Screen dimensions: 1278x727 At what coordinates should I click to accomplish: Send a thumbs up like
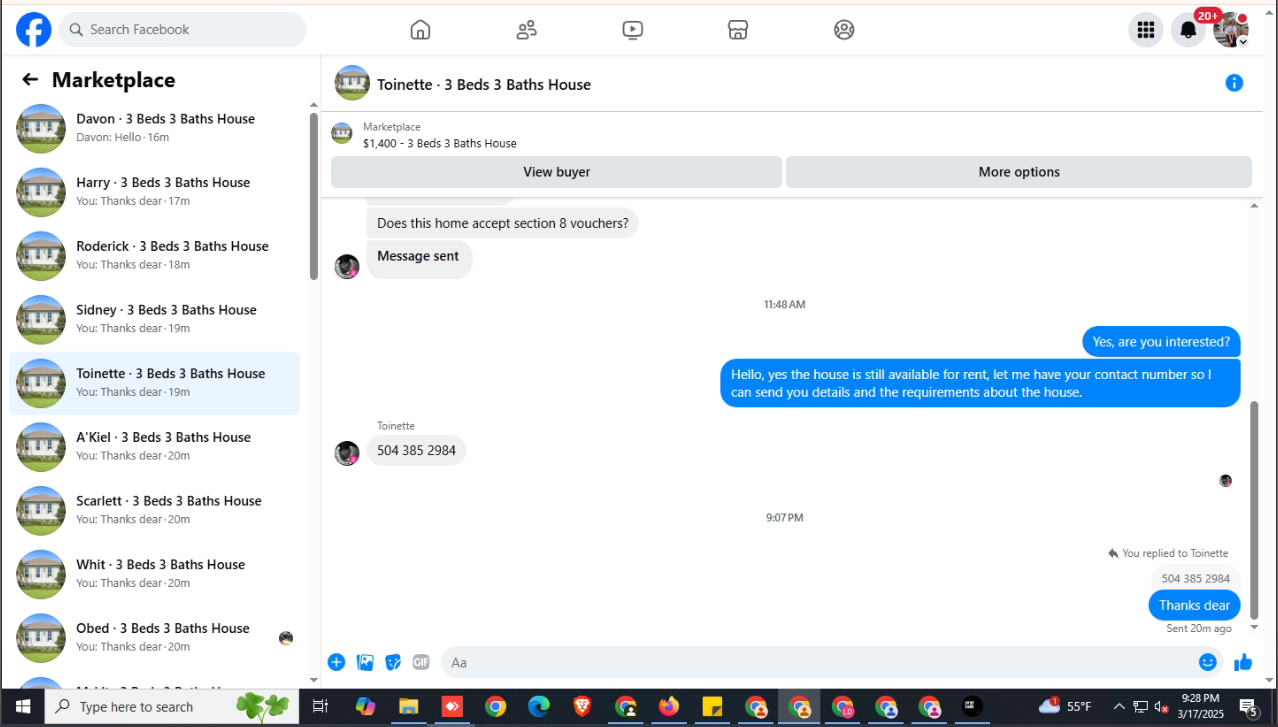[1243, 662]
